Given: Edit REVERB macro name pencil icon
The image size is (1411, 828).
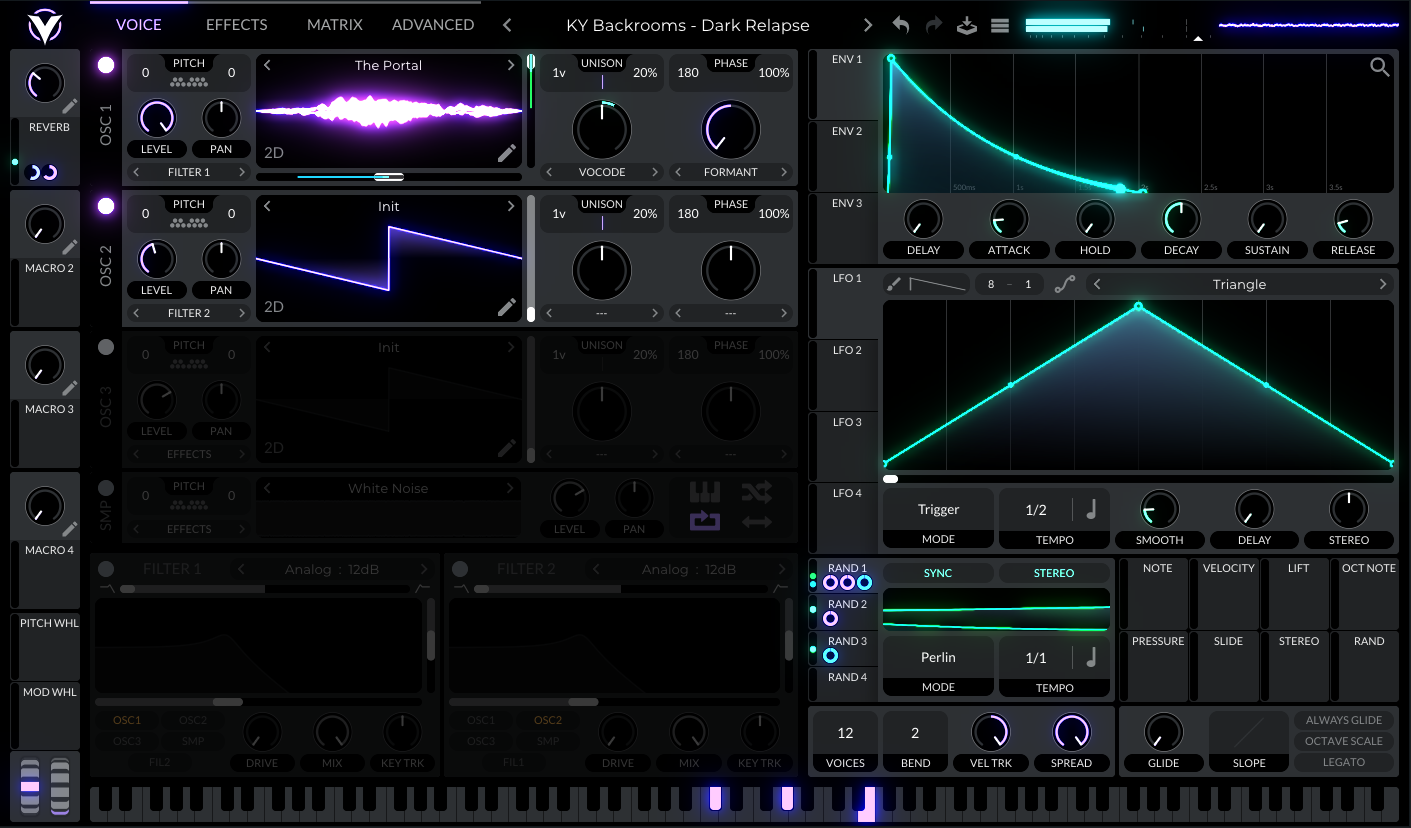Looking at the screenshot, I should click(x=69, y=106).
